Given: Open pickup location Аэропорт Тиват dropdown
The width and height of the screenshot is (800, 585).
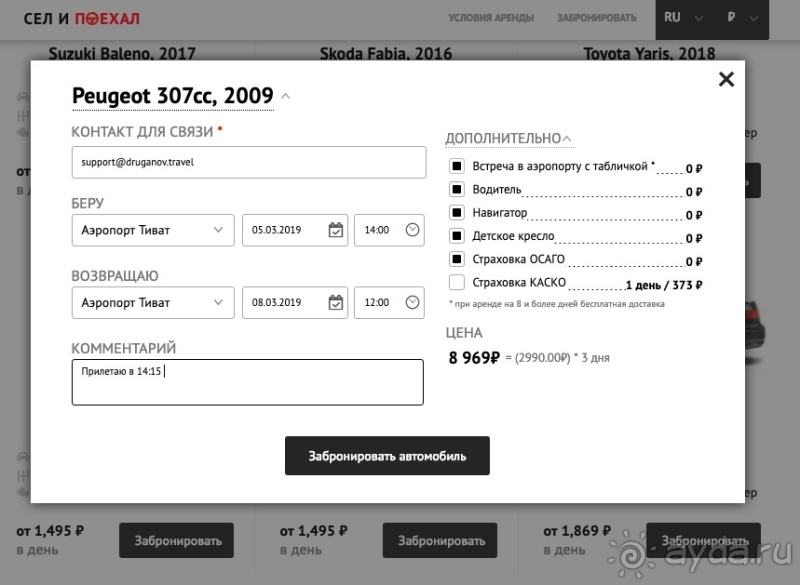Looking at the screenshot, I should [153, 230].
